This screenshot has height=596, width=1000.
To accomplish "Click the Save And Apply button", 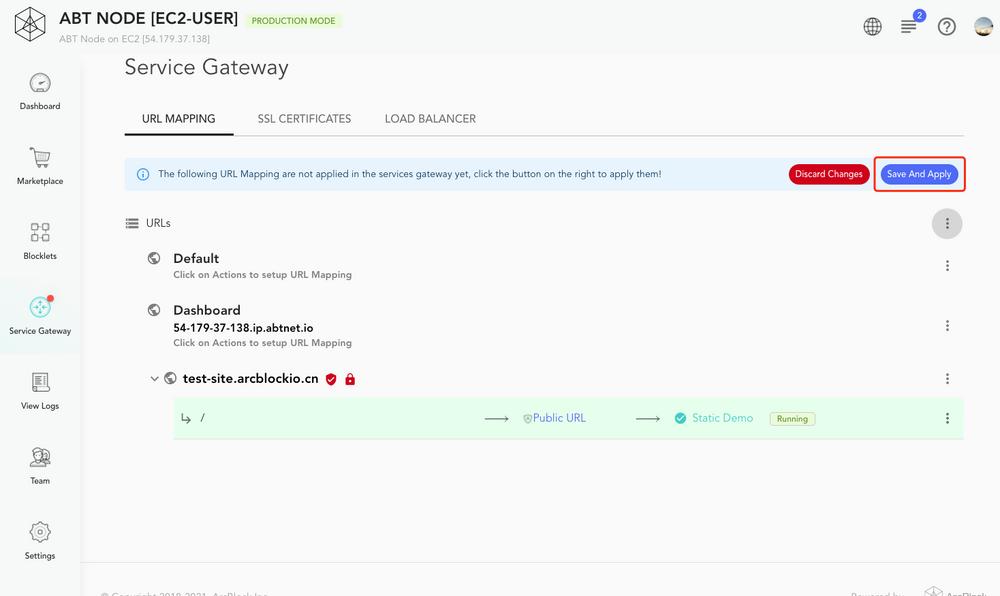I will point(919,174).
